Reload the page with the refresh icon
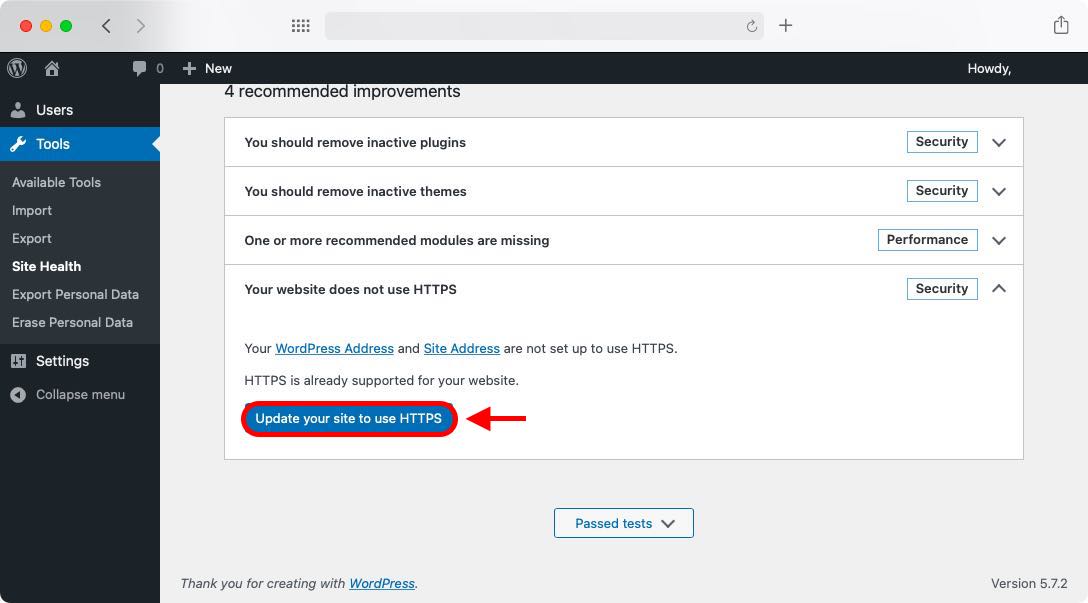Image resolution: width=1088 pixels, height=603 pixels. pos(752,25)
